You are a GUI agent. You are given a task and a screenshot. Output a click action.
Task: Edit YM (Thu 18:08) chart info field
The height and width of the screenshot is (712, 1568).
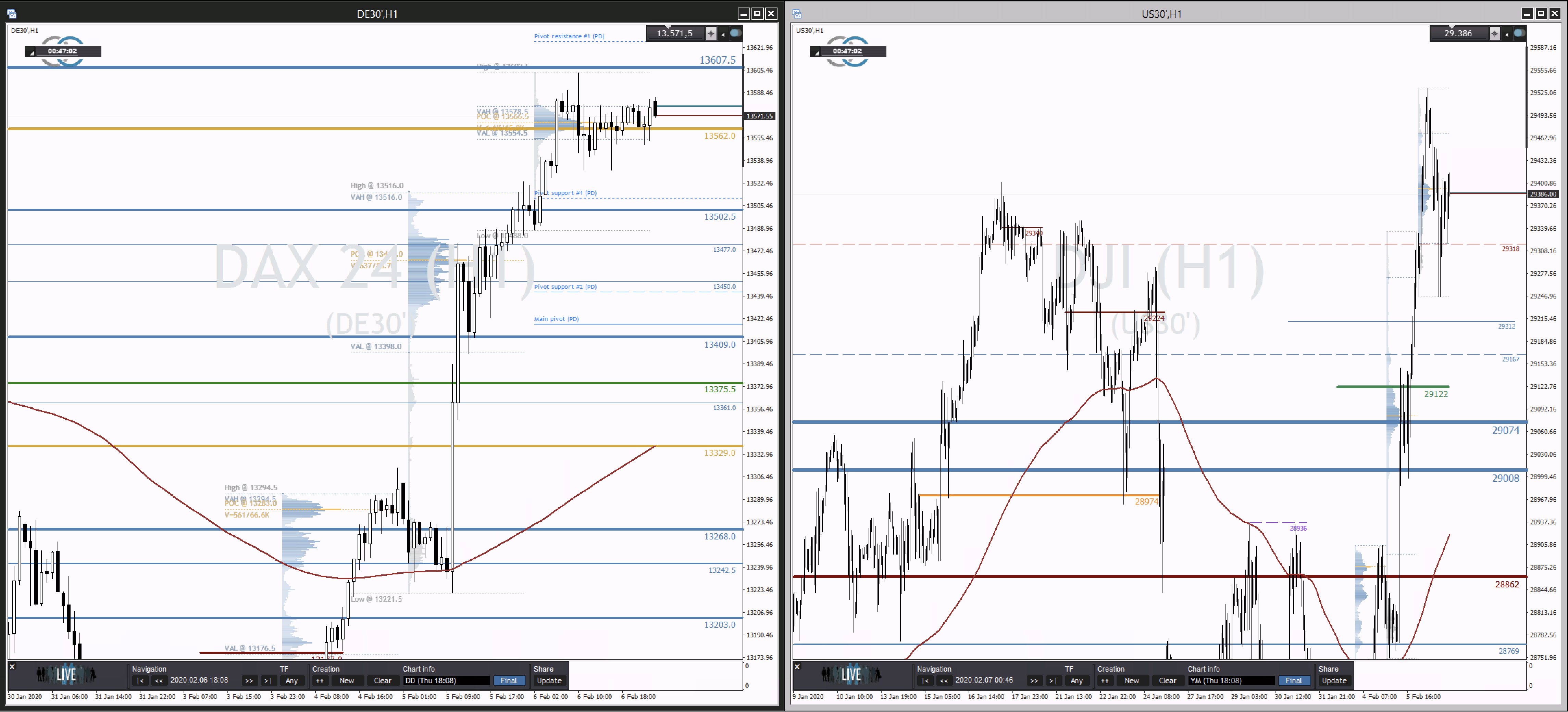click(1231, 681)
